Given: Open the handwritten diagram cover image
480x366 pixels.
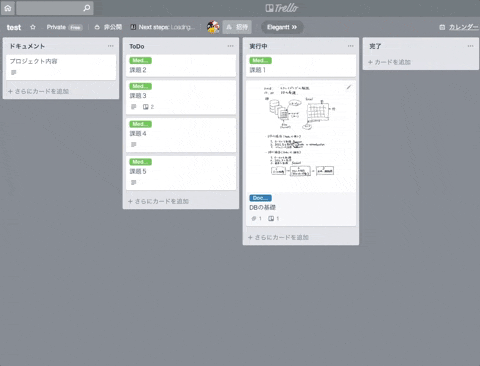Looking at the screenshot, I should [301, 137].
